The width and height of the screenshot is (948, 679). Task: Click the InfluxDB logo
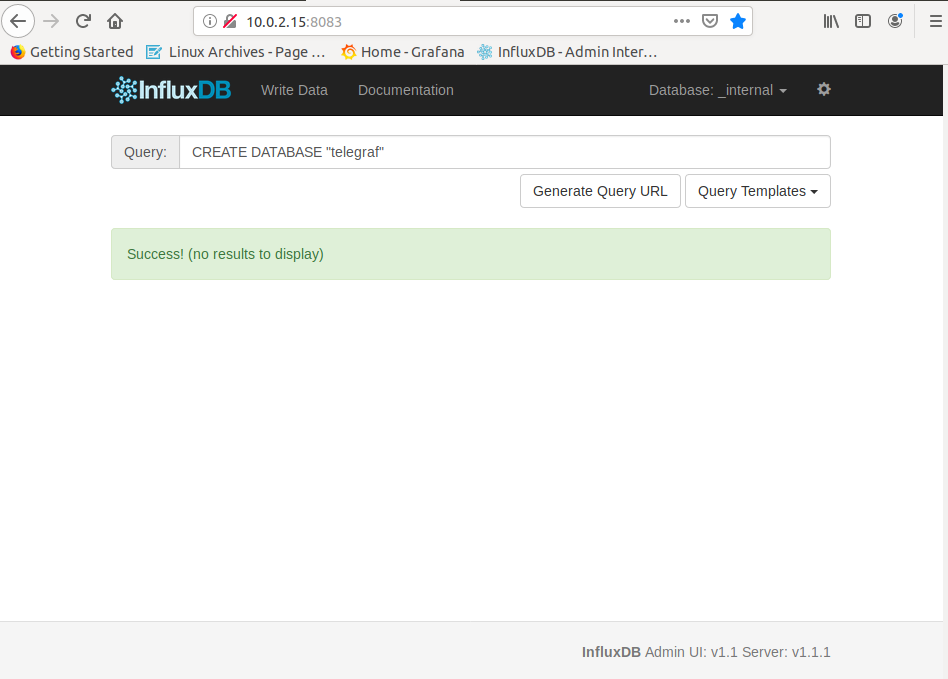171,90
